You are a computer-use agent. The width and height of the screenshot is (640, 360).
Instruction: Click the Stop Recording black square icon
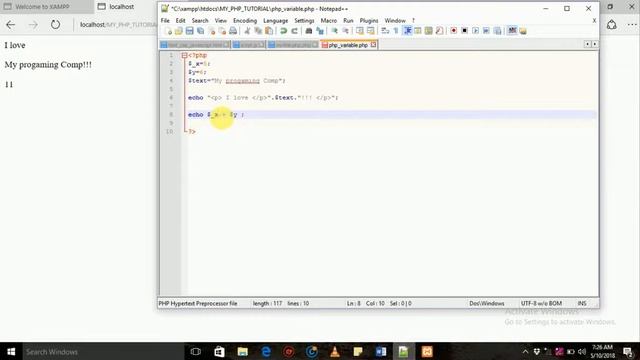[x=464, y=31]
